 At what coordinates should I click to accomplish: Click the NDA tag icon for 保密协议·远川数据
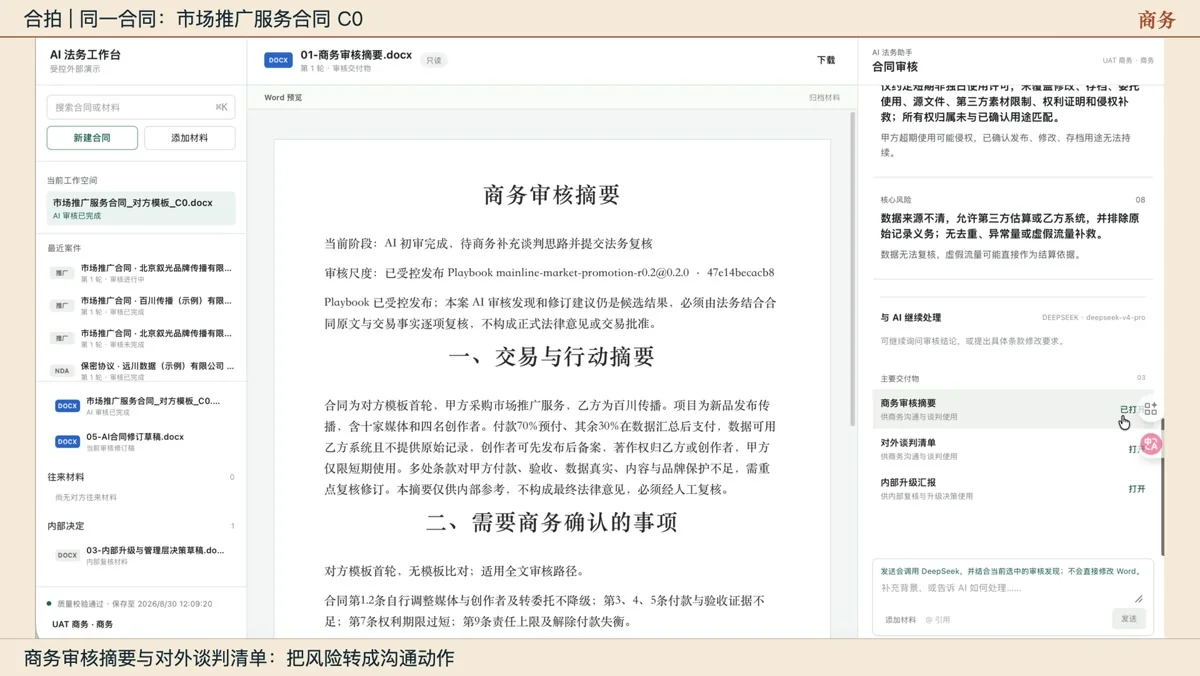point(62,371)
